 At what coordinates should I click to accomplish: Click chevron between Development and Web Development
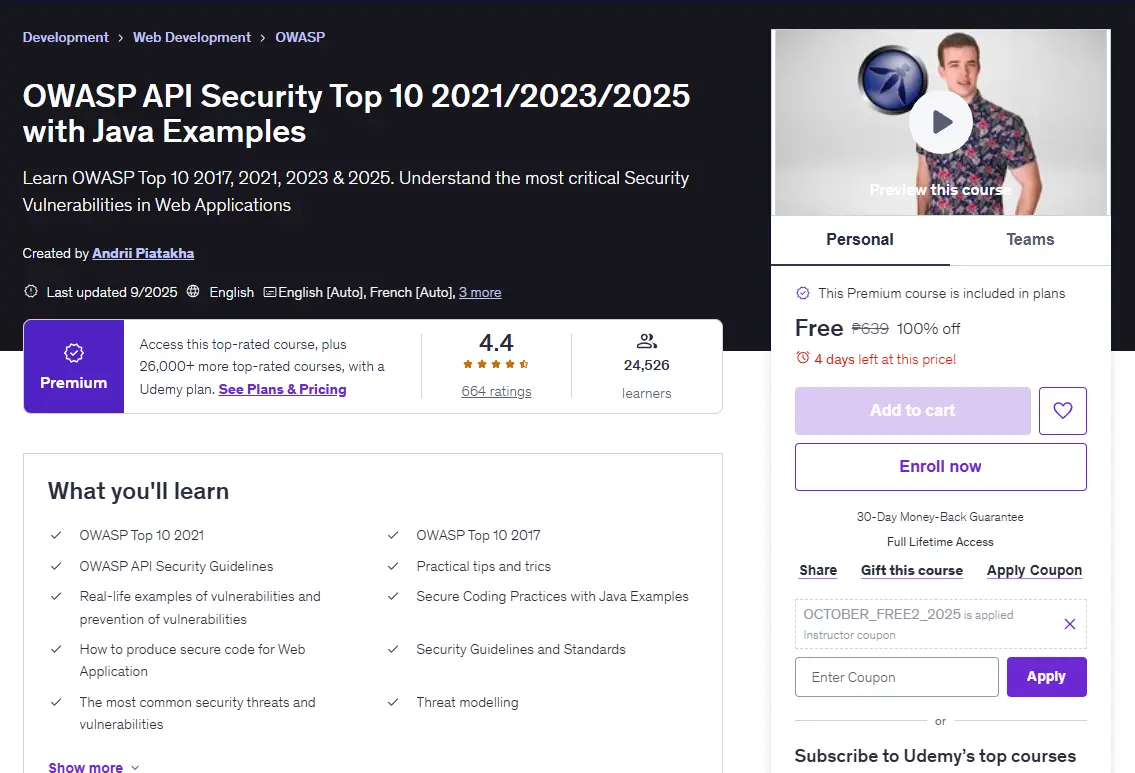coord(120,38)
